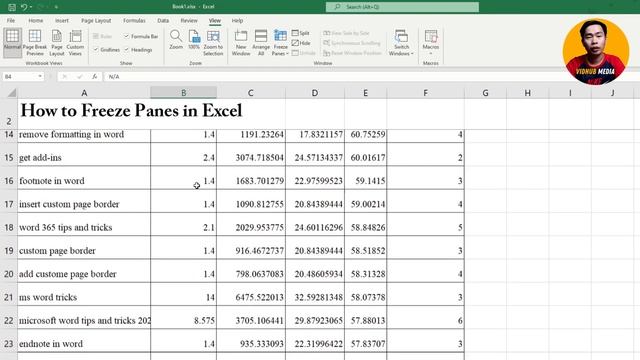Image resolution: width=640 pixels, height=360 pixels.
Task: Open Custom Views dialog
Action: pos(75,42)
